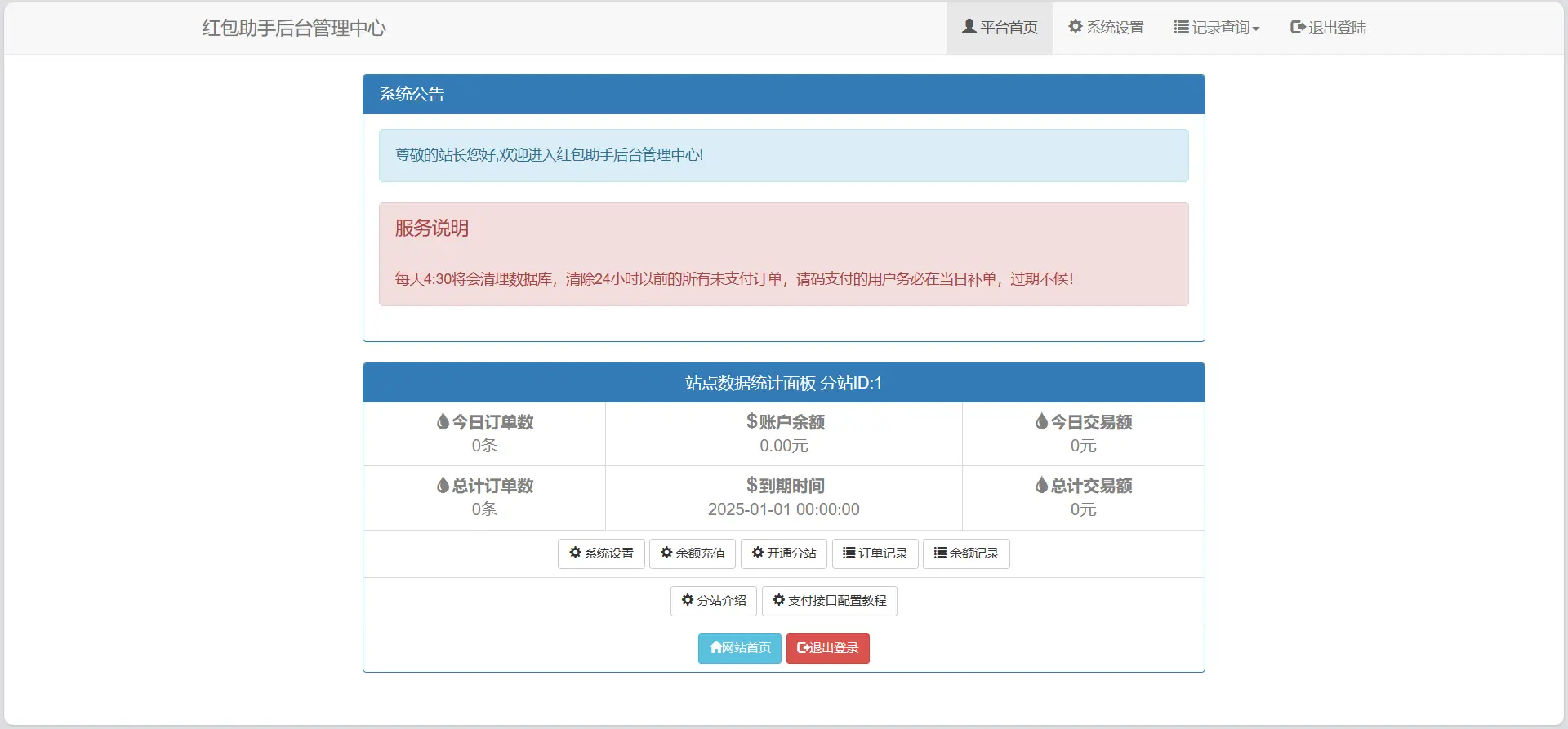Click the dollar icon beside 账户余额
The image size is (1568, 729).
click(x=751, y=421)
